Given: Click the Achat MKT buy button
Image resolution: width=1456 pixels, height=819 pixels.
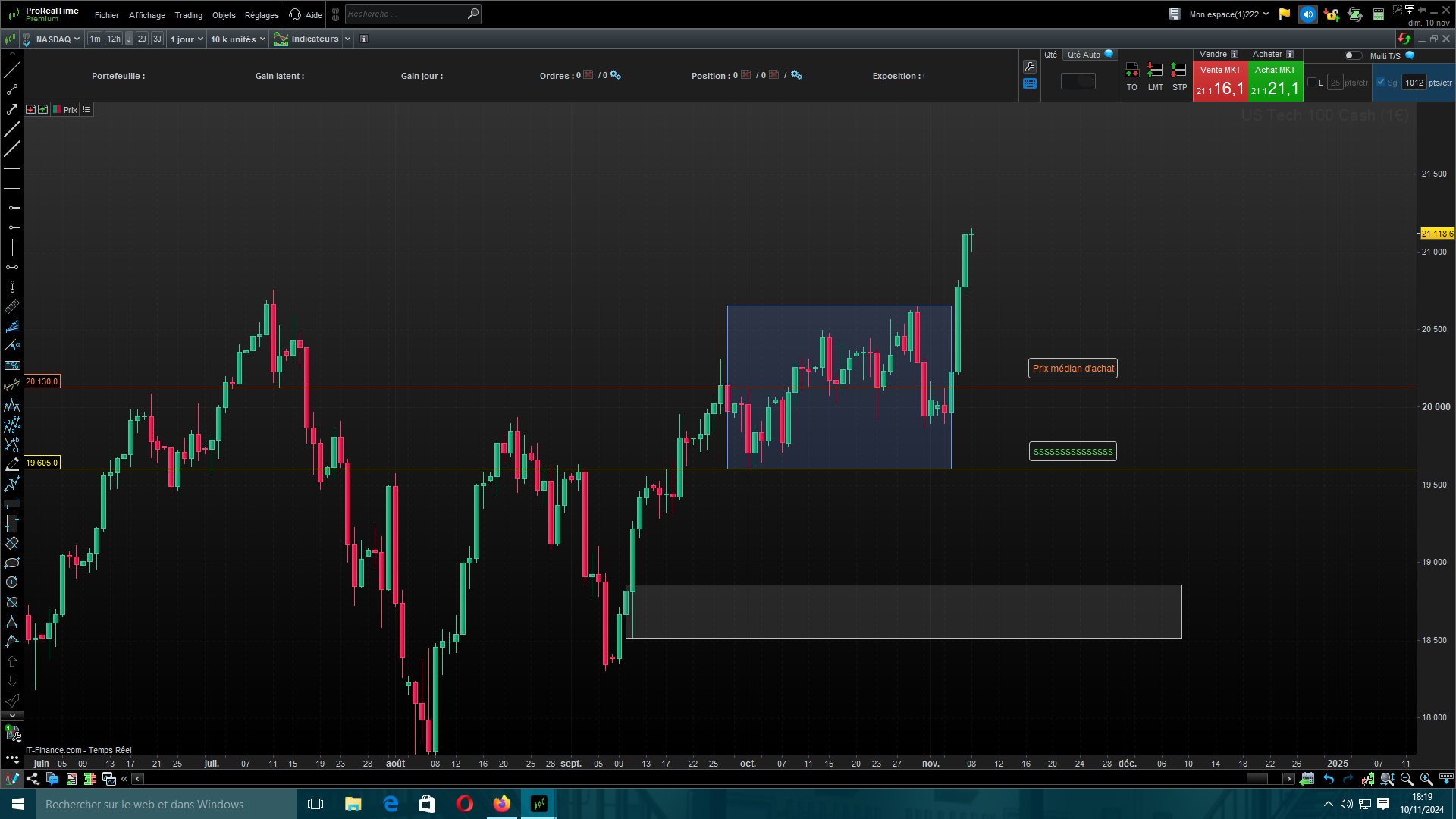Looking at the screenshot, I should [1275, 81].
